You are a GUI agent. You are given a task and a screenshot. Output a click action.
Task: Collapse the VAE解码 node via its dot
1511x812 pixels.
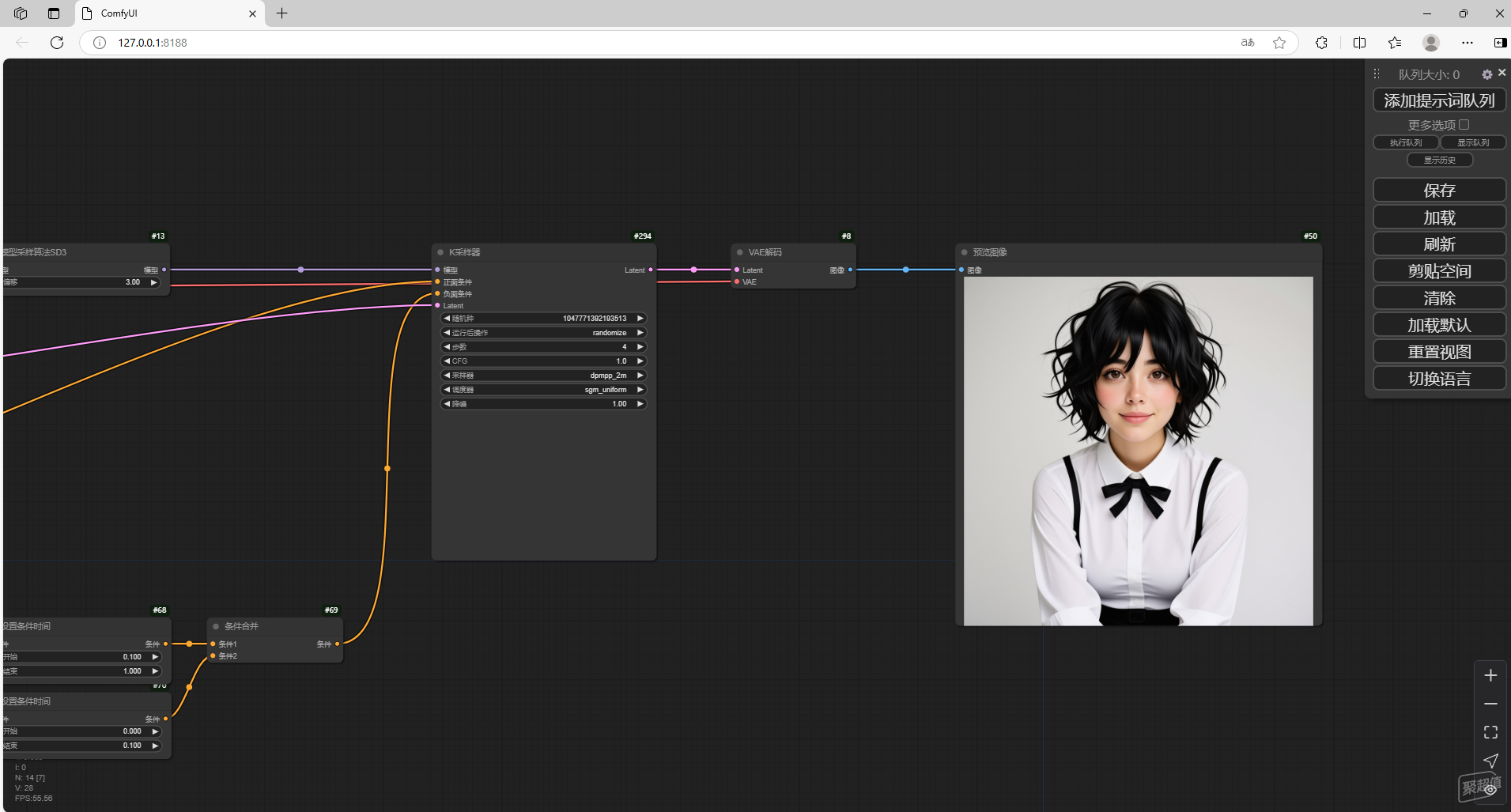[x=740, y=252]
